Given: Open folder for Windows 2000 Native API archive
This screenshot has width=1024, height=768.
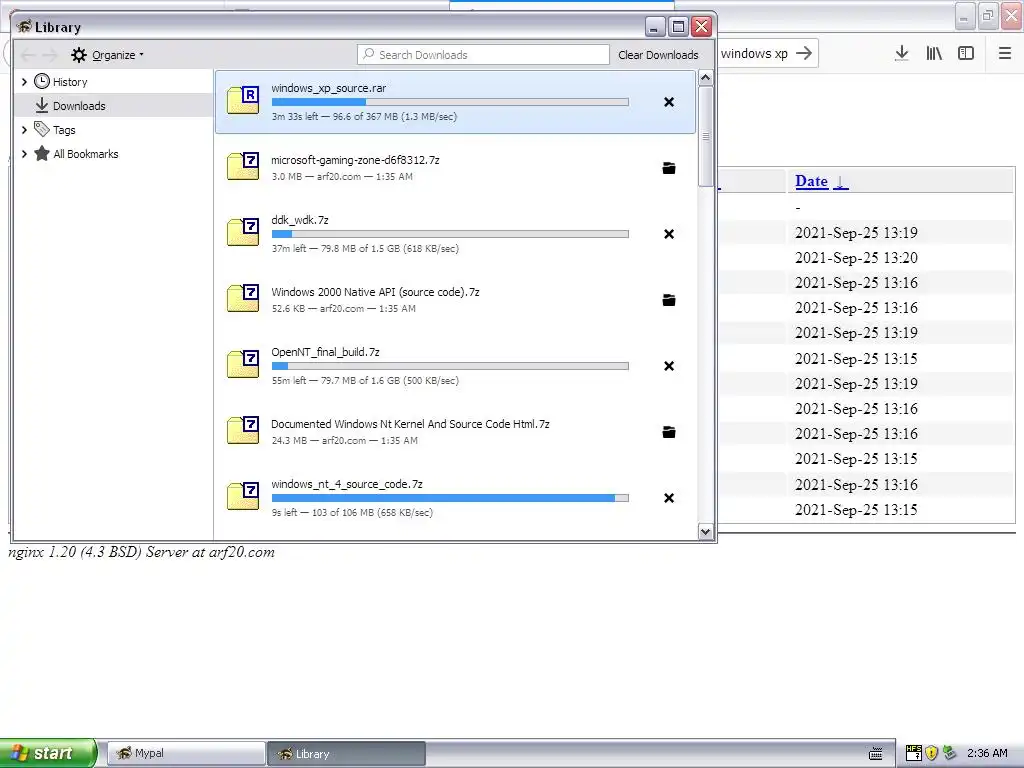Looking at the screenshot, I should (669, 300).
